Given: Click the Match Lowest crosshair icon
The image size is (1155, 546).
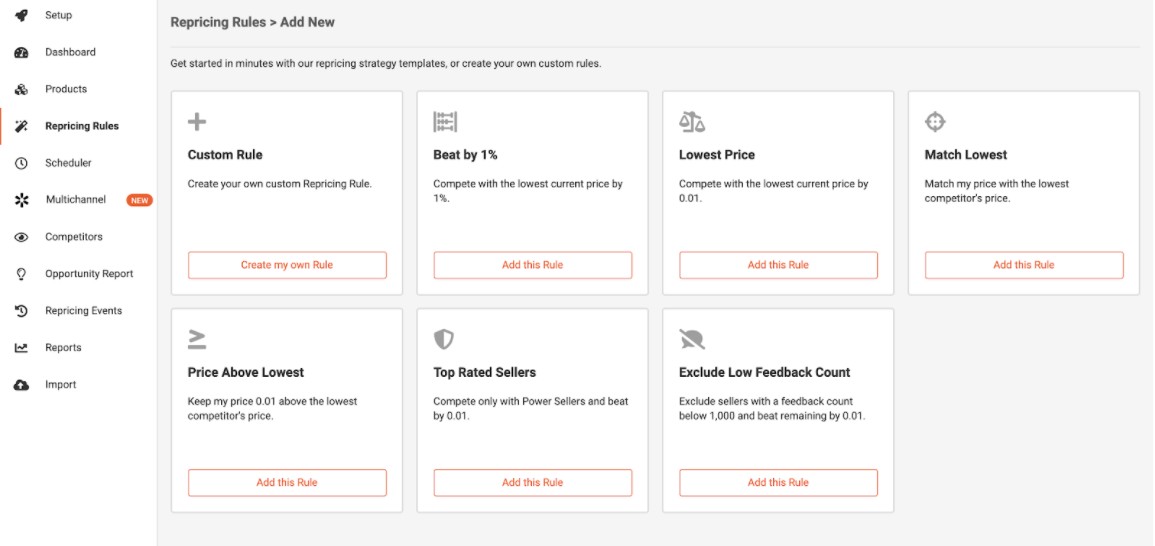Looking at the screenshot, I should (935, 122).
